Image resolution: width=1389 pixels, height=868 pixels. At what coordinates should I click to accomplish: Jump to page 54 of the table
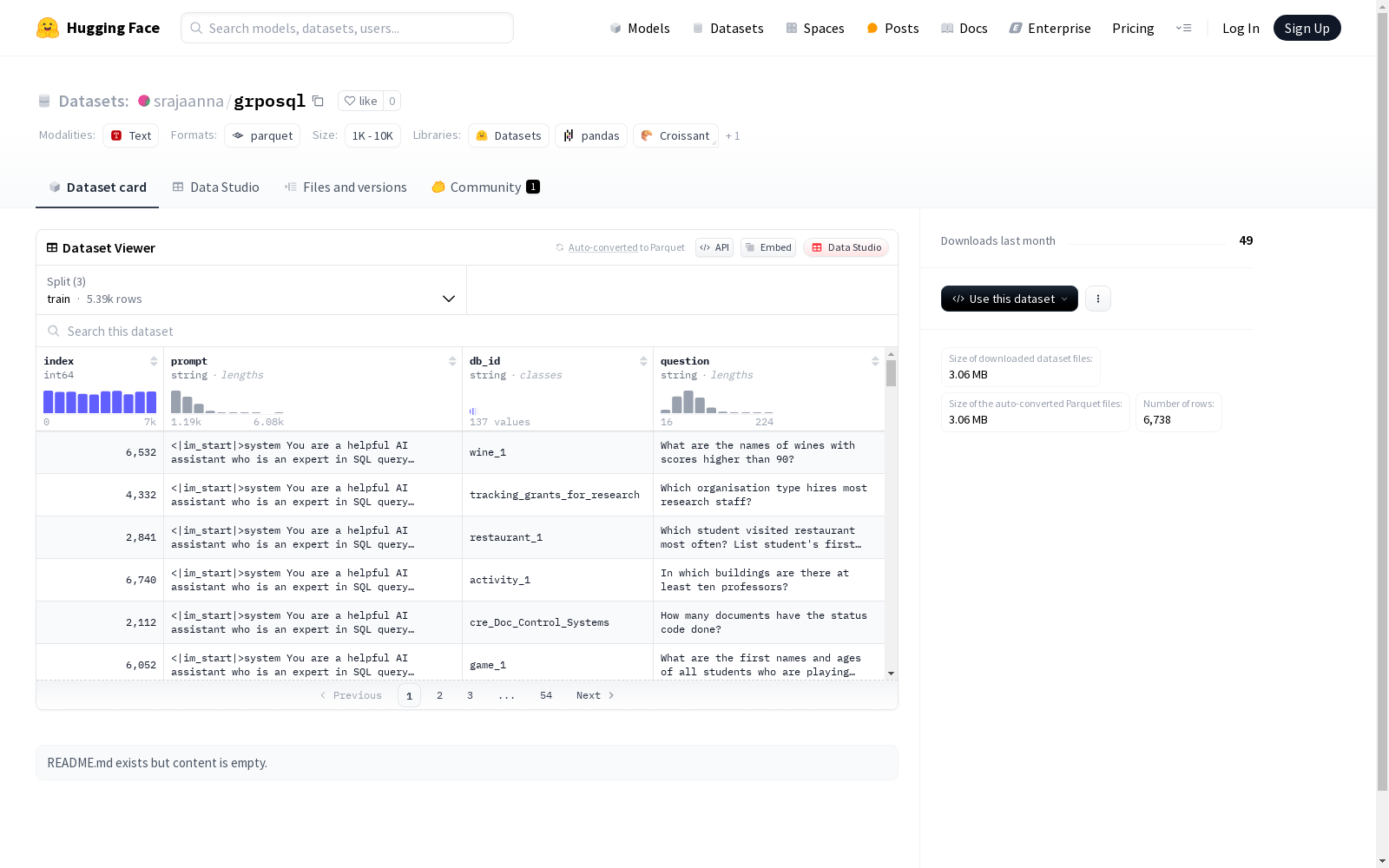pos(546,695)
